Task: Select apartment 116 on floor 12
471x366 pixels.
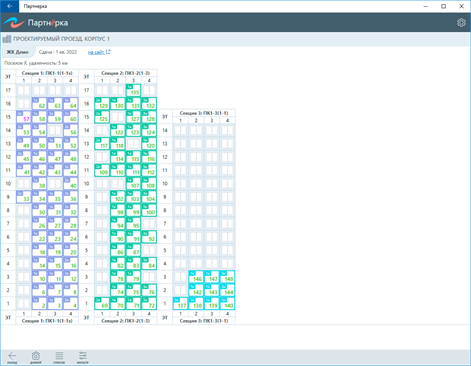Action: [149, 157]
